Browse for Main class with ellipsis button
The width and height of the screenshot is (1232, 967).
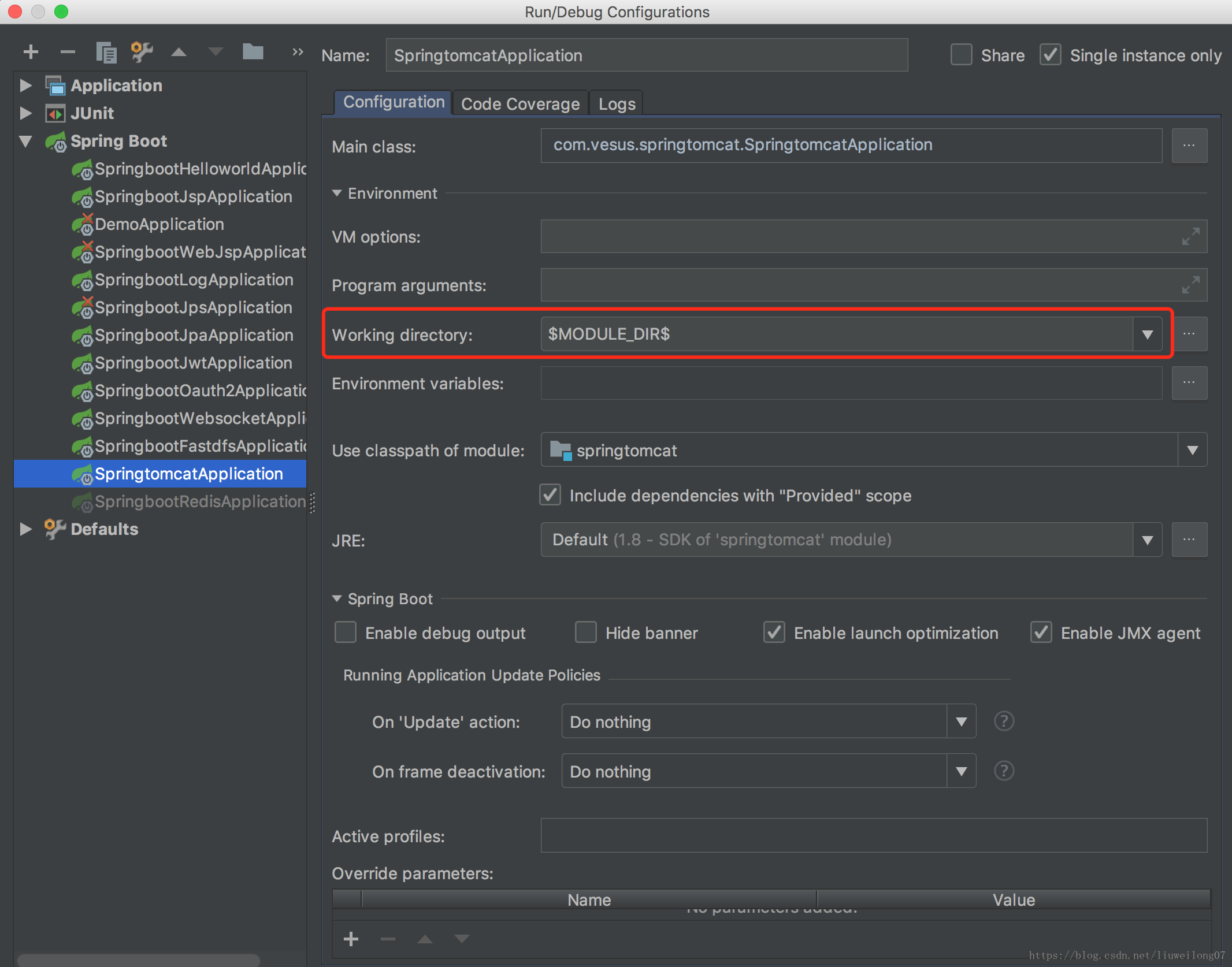pos(1189,146)
